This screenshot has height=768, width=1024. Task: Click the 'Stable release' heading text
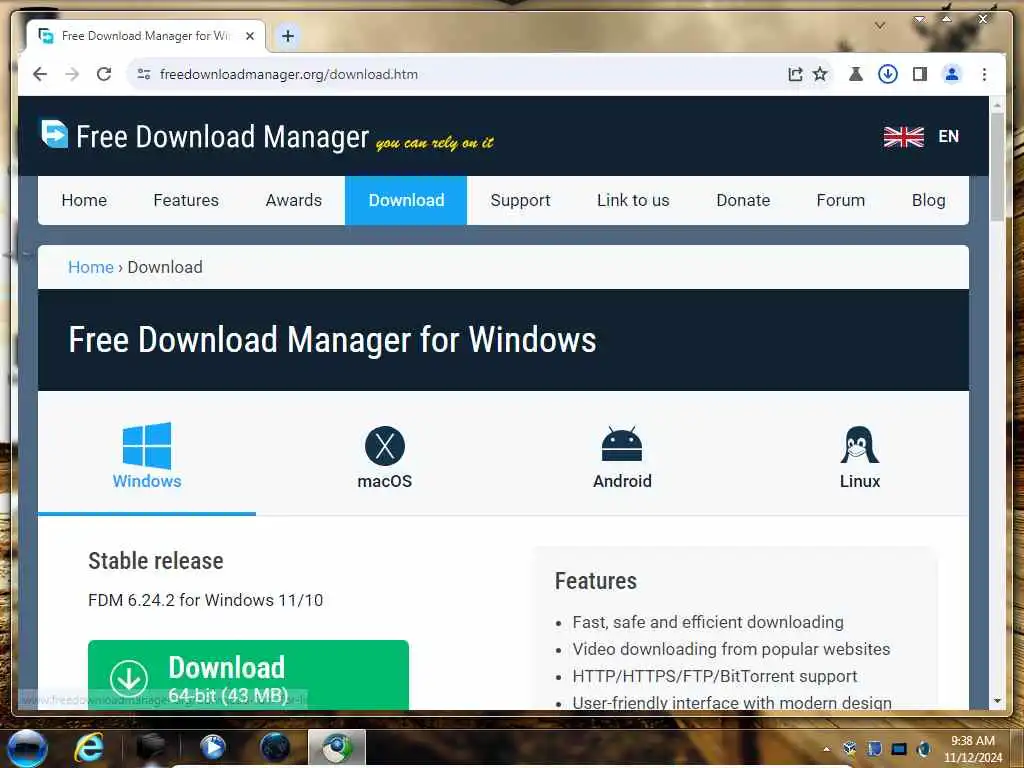(x=155, y=561)
